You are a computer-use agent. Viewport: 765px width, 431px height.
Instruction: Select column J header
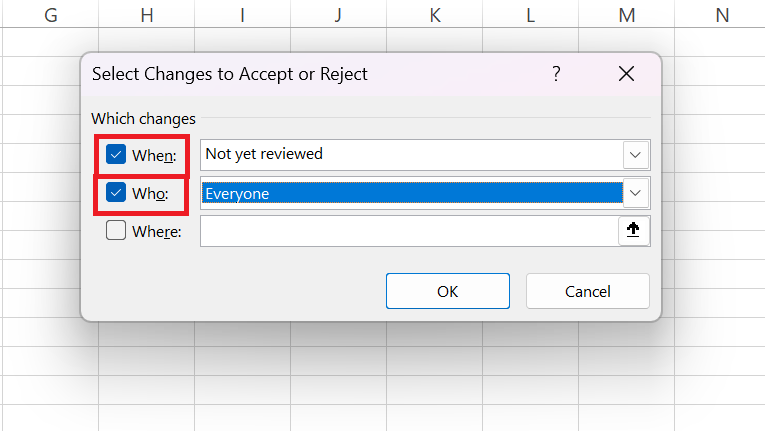point(339,14)
